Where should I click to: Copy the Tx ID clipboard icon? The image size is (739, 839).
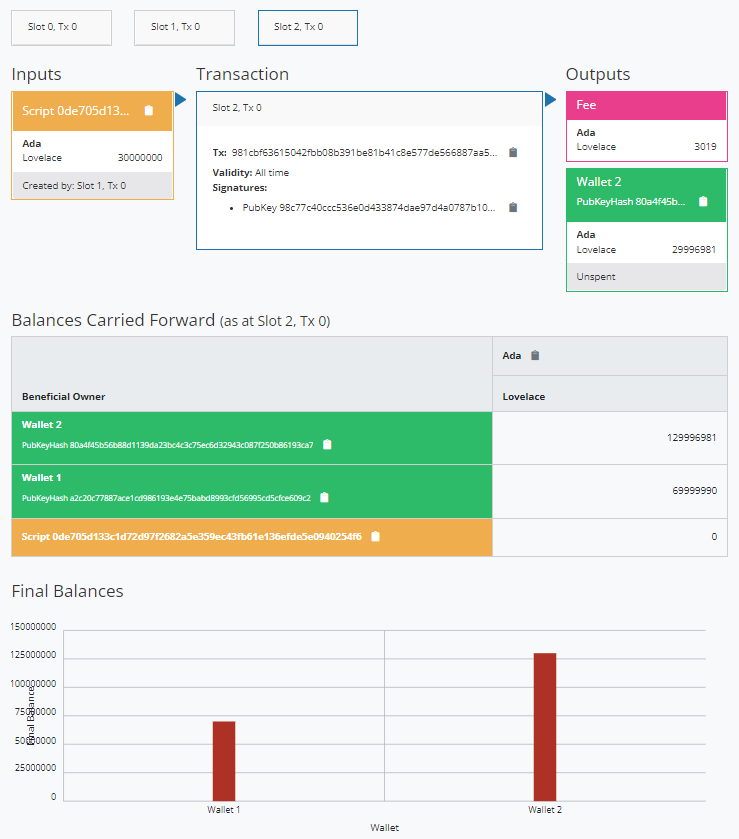pyautogui.click(x=513, y=153)
